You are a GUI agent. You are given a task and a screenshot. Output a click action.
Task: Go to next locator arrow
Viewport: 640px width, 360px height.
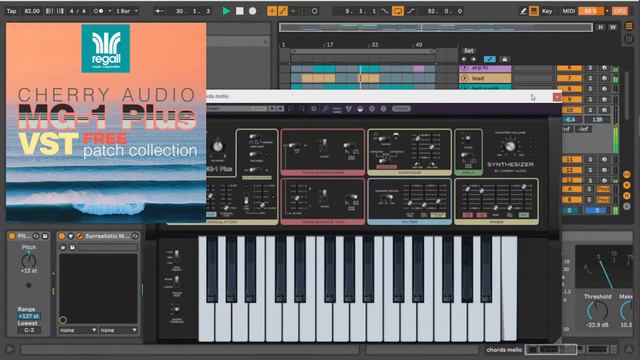(x=473, y=60)
